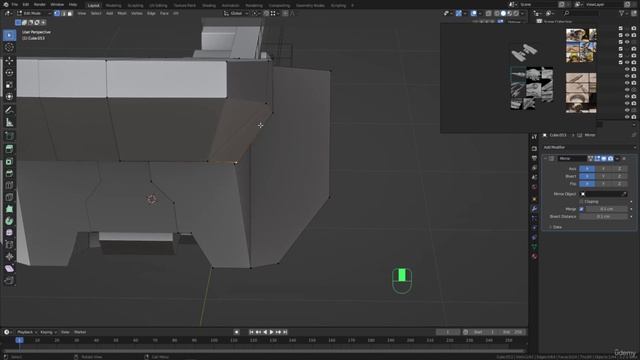Select the Select Box tool
This screenshot has height=360, width=640.
point(9,35)
